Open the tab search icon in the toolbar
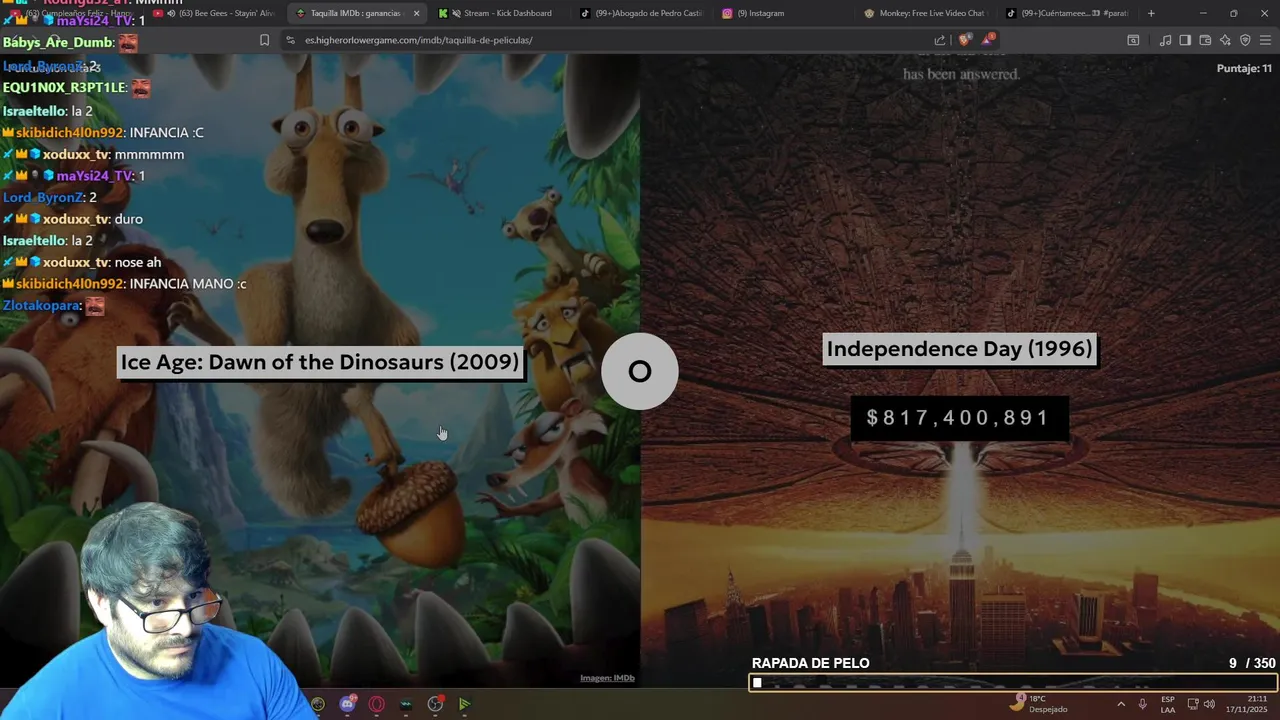The image size is (1280, 720). pyautogui.click(x=1133, y=40)
